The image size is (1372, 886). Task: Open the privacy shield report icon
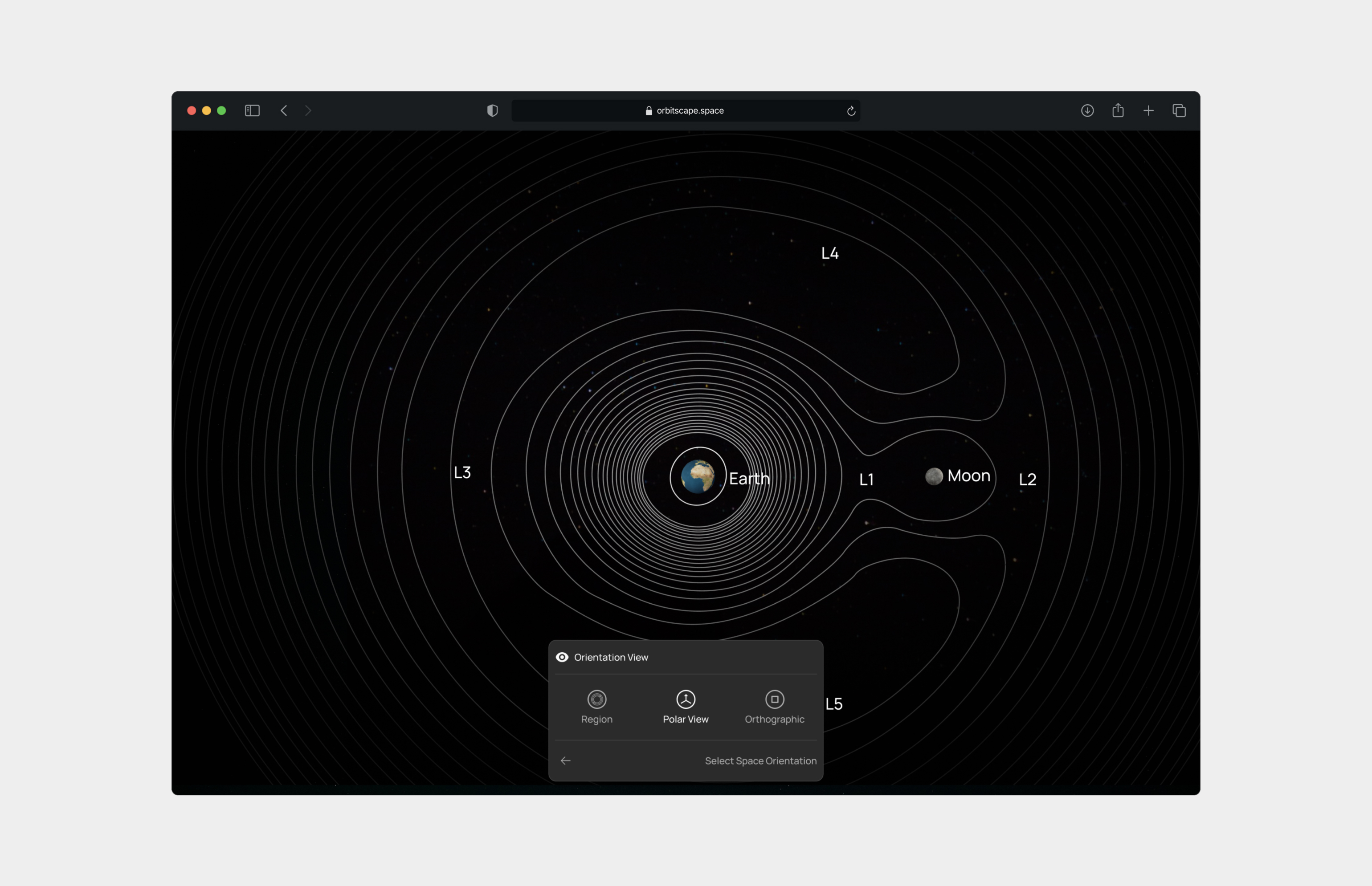tap(493, 110)
